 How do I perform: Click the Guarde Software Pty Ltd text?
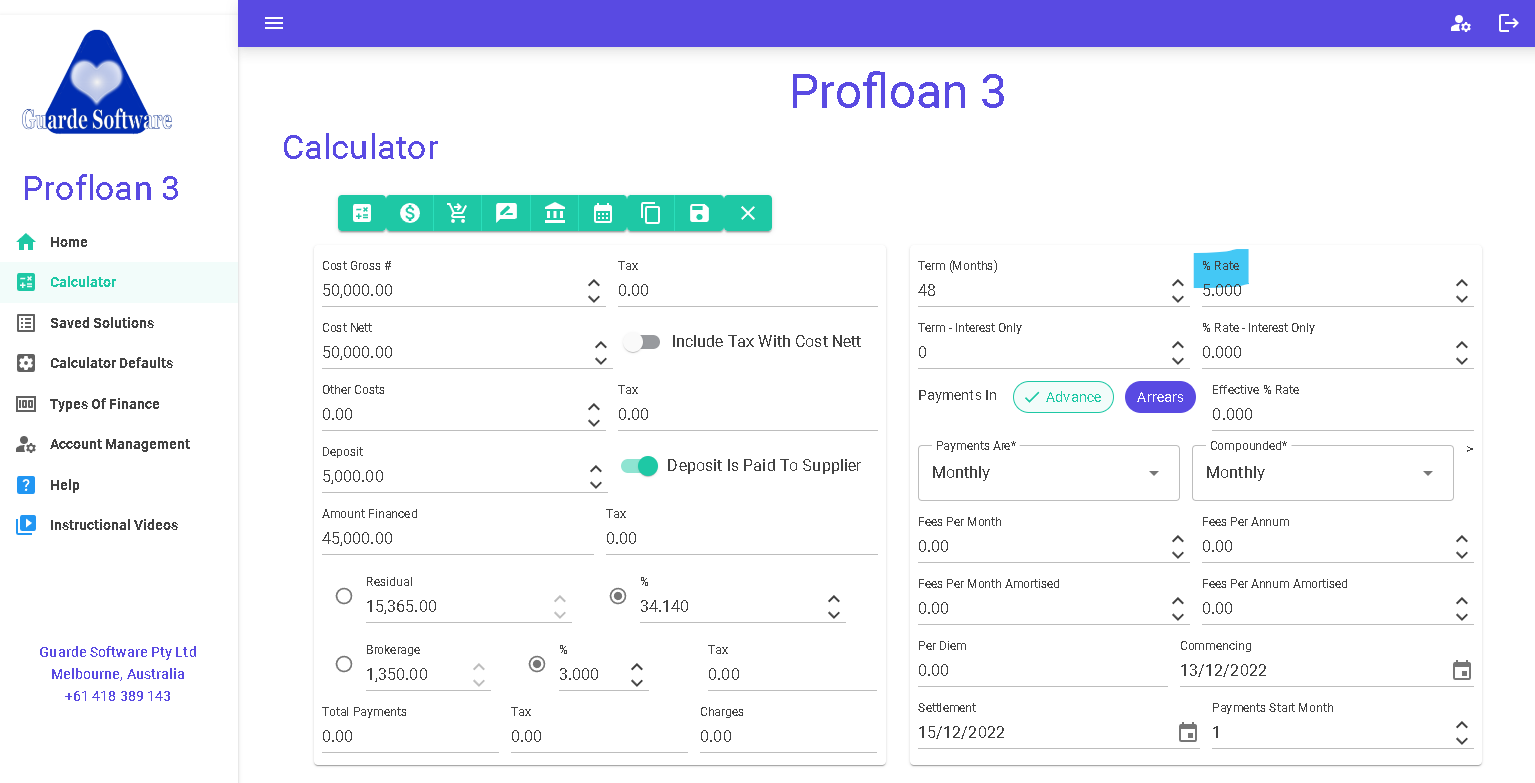[x=118, y=652]
